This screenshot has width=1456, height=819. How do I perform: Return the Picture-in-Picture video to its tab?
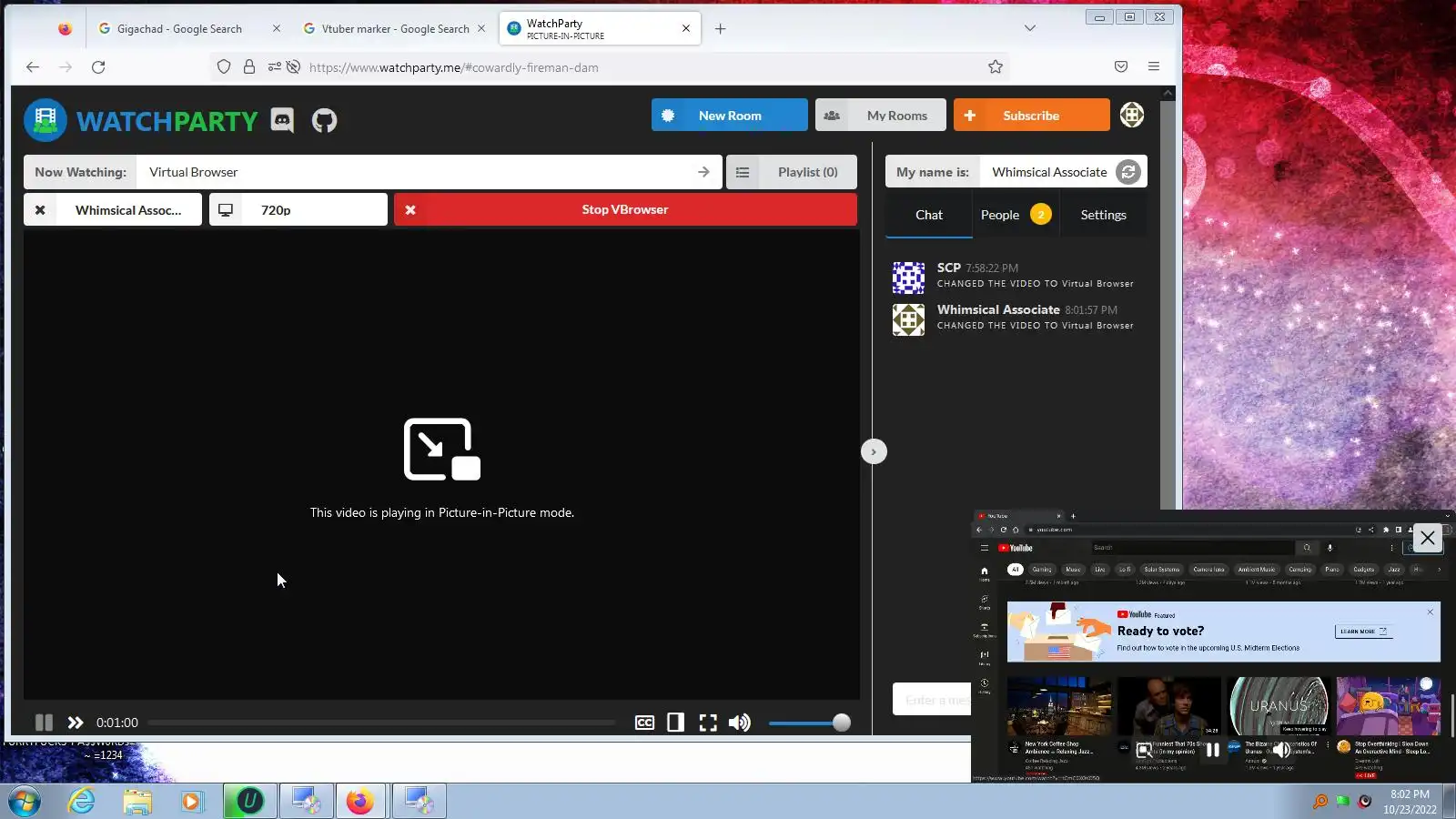tap(1144, 750)
